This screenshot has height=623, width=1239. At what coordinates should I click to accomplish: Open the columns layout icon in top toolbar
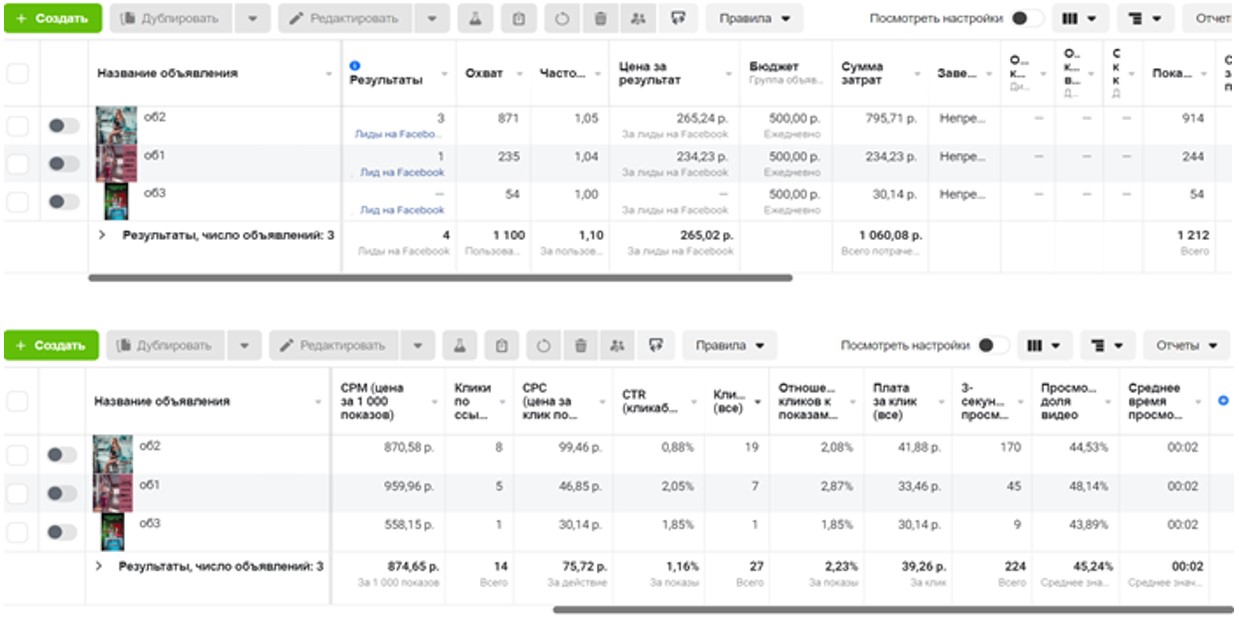tap(1078, 18)
